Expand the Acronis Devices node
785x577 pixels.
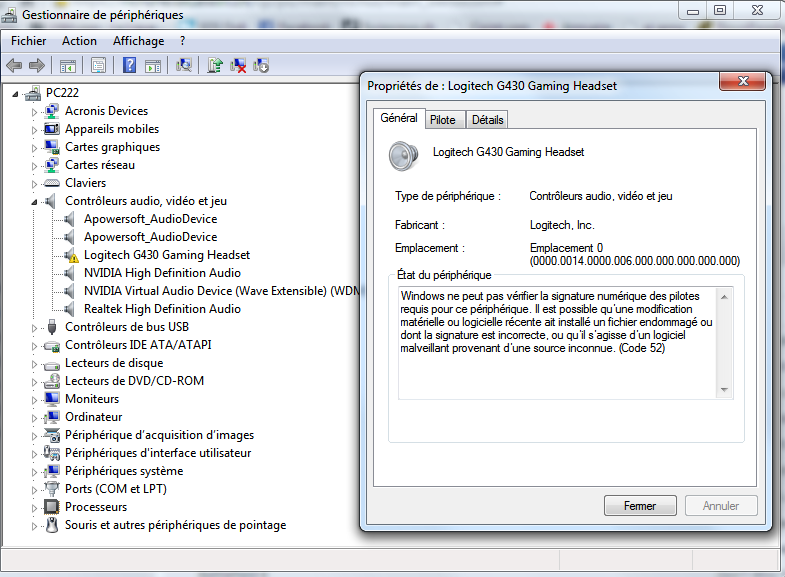[34, 112]
